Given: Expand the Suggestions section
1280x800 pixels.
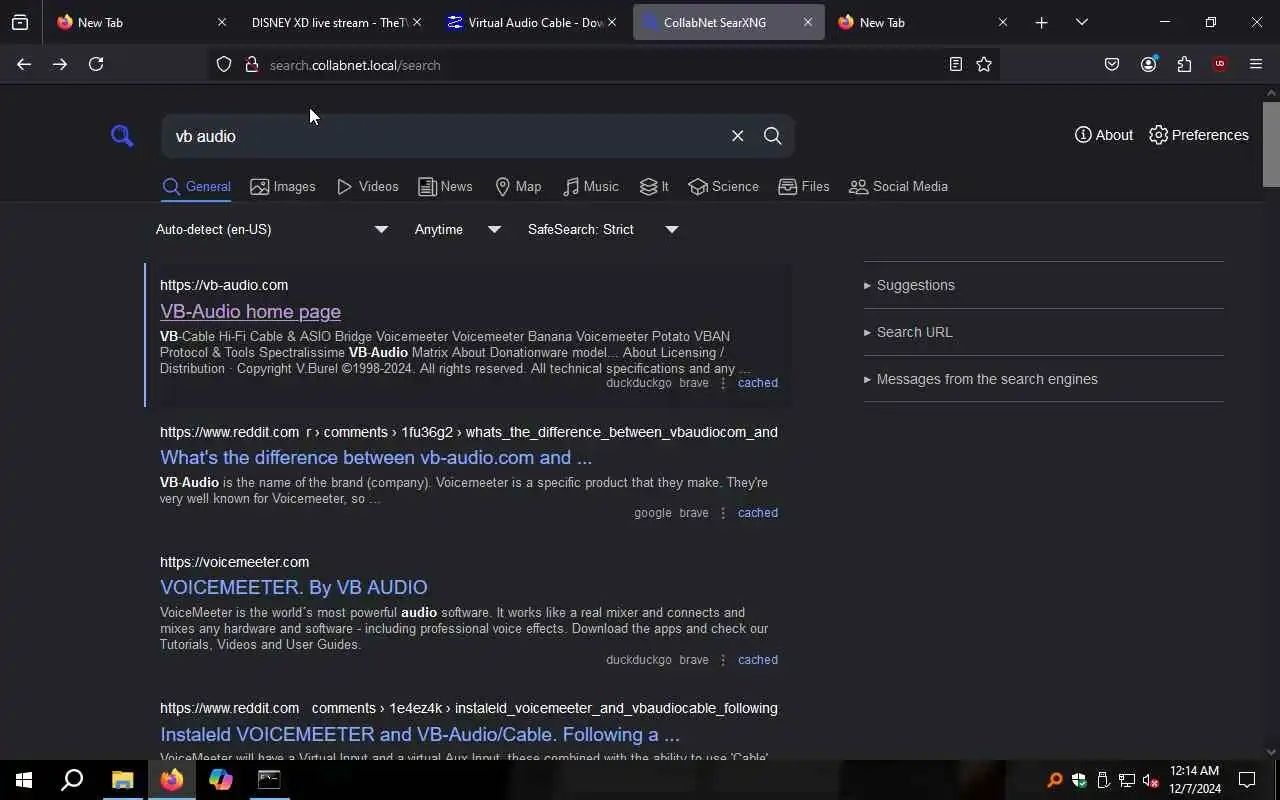Looking at the screenshot, I should 909,285.
